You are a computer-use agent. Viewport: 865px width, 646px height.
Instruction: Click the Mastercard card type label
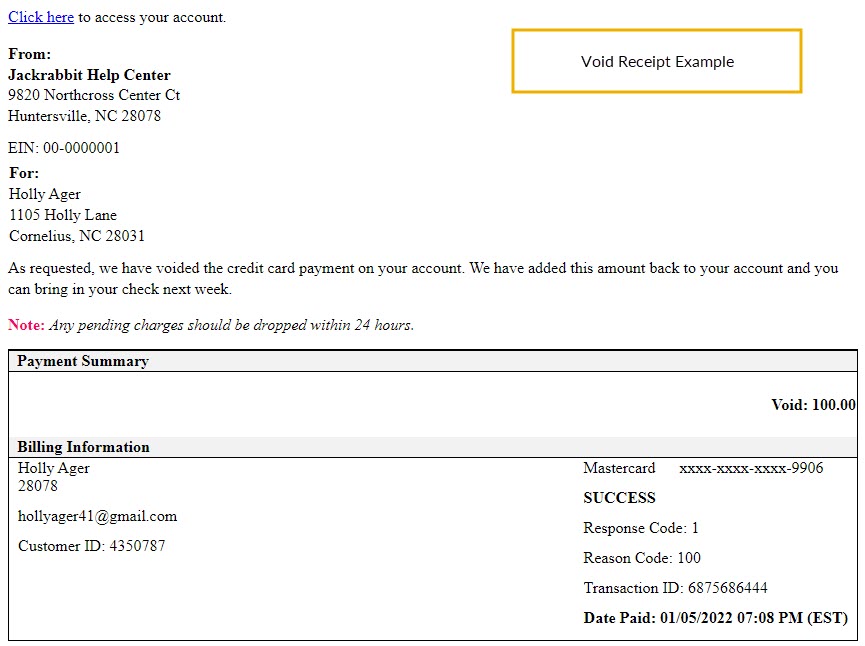619,468
